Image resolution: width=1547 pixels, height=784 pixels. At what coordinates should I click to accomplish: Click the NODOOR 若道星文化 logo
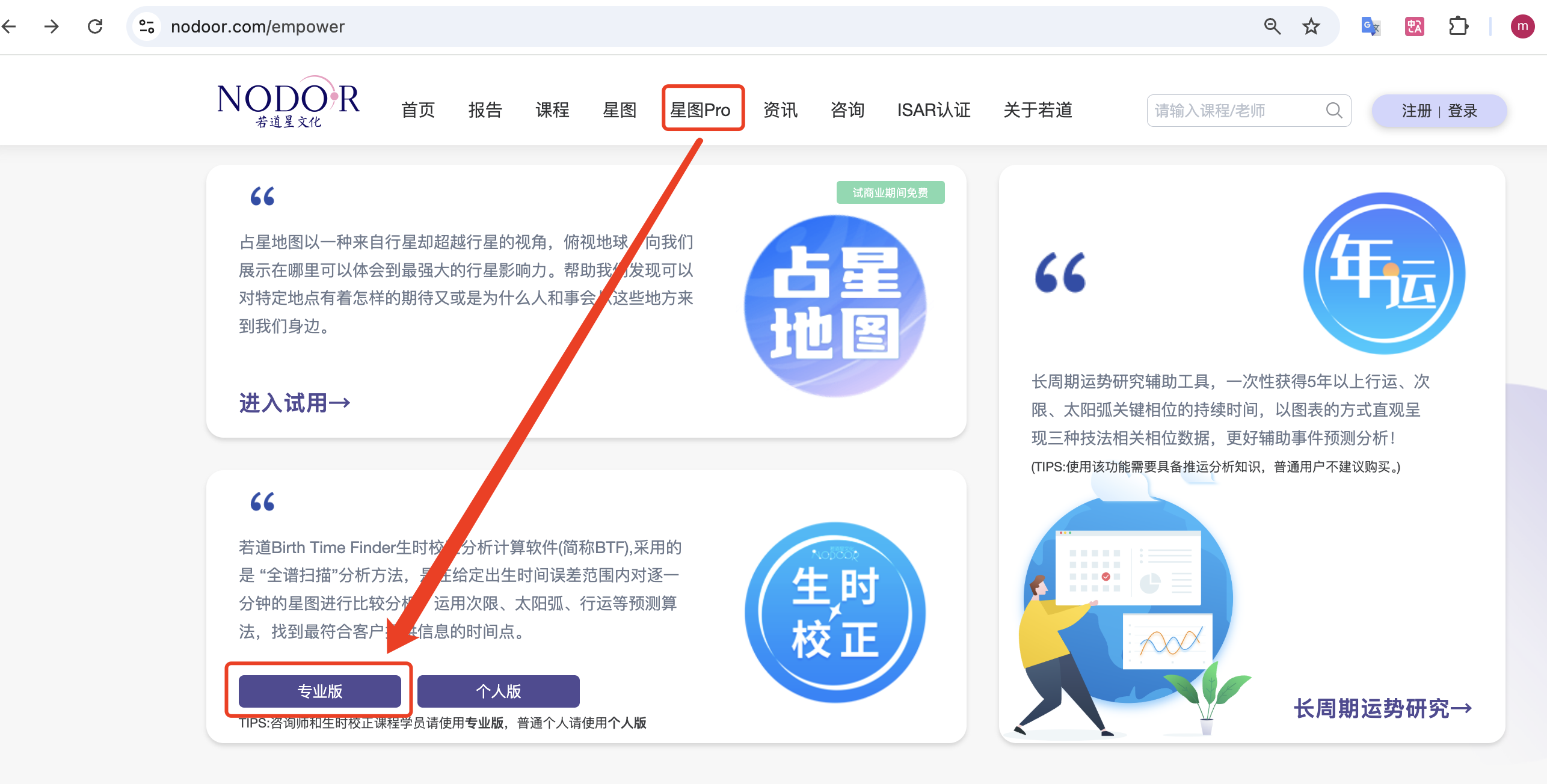click(x=288, y=102)
